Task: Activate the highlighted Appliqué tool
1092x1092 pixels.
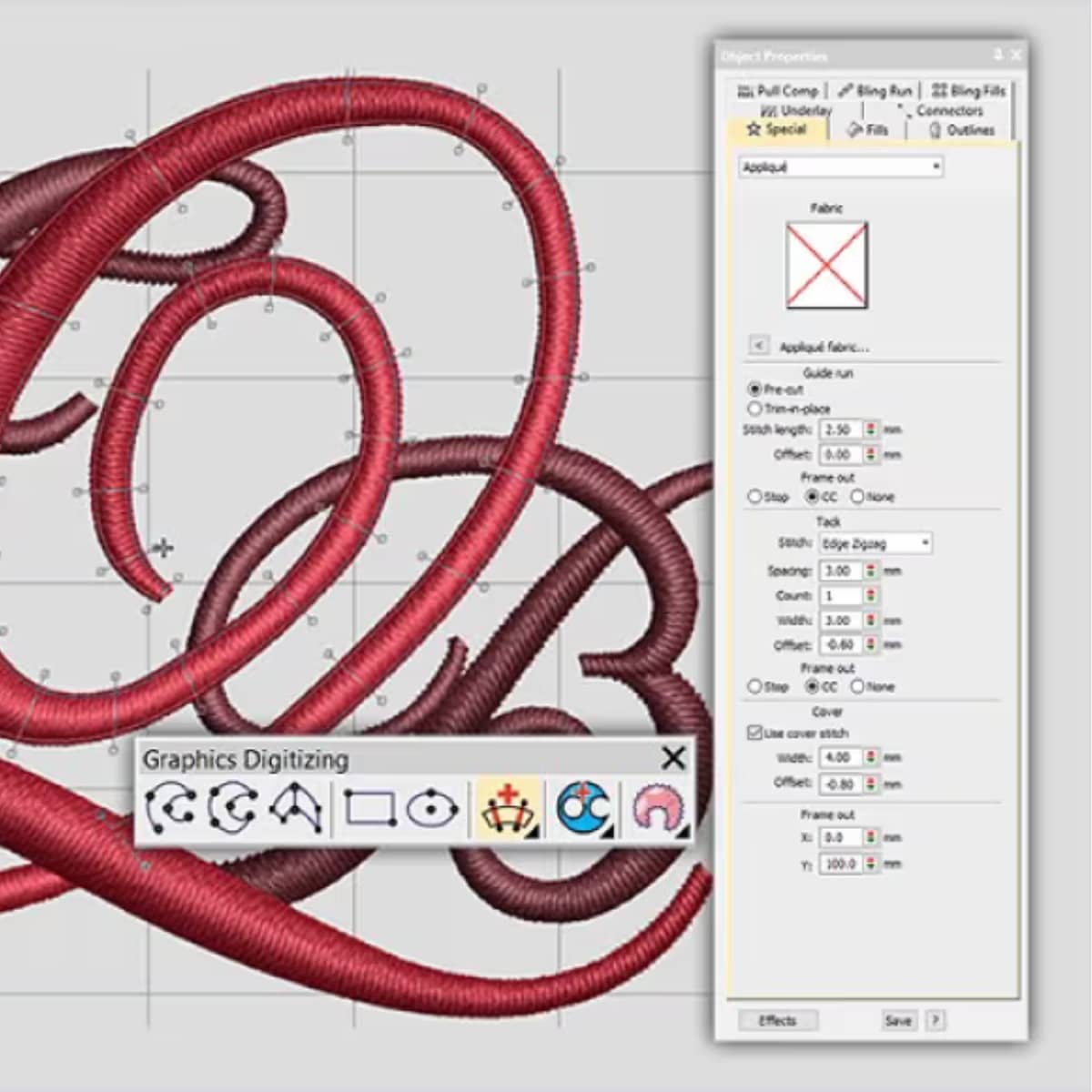Action: [x=506, y=807]
